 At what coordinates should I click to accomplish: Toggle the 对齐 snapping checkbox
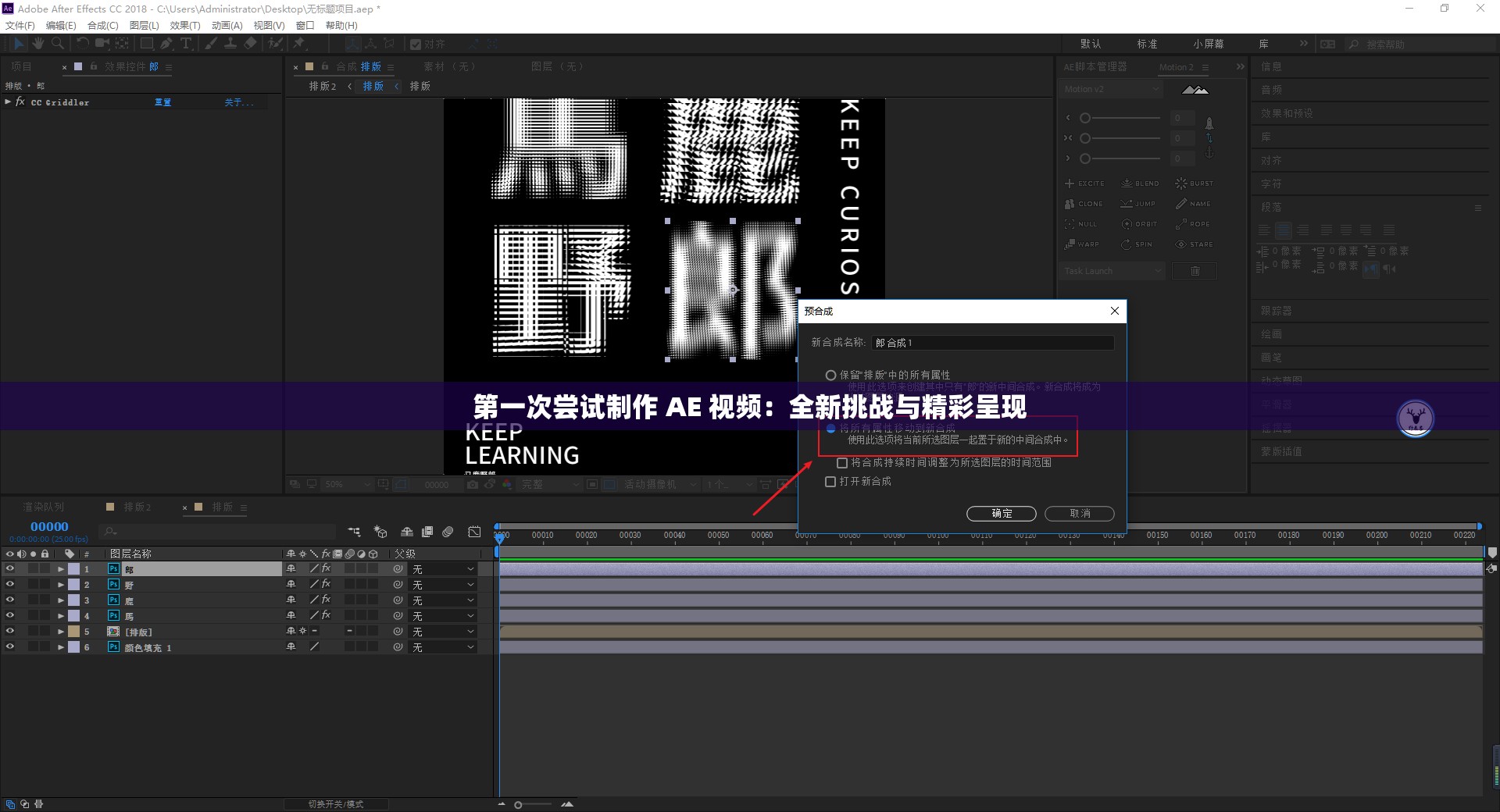point(416,45)
